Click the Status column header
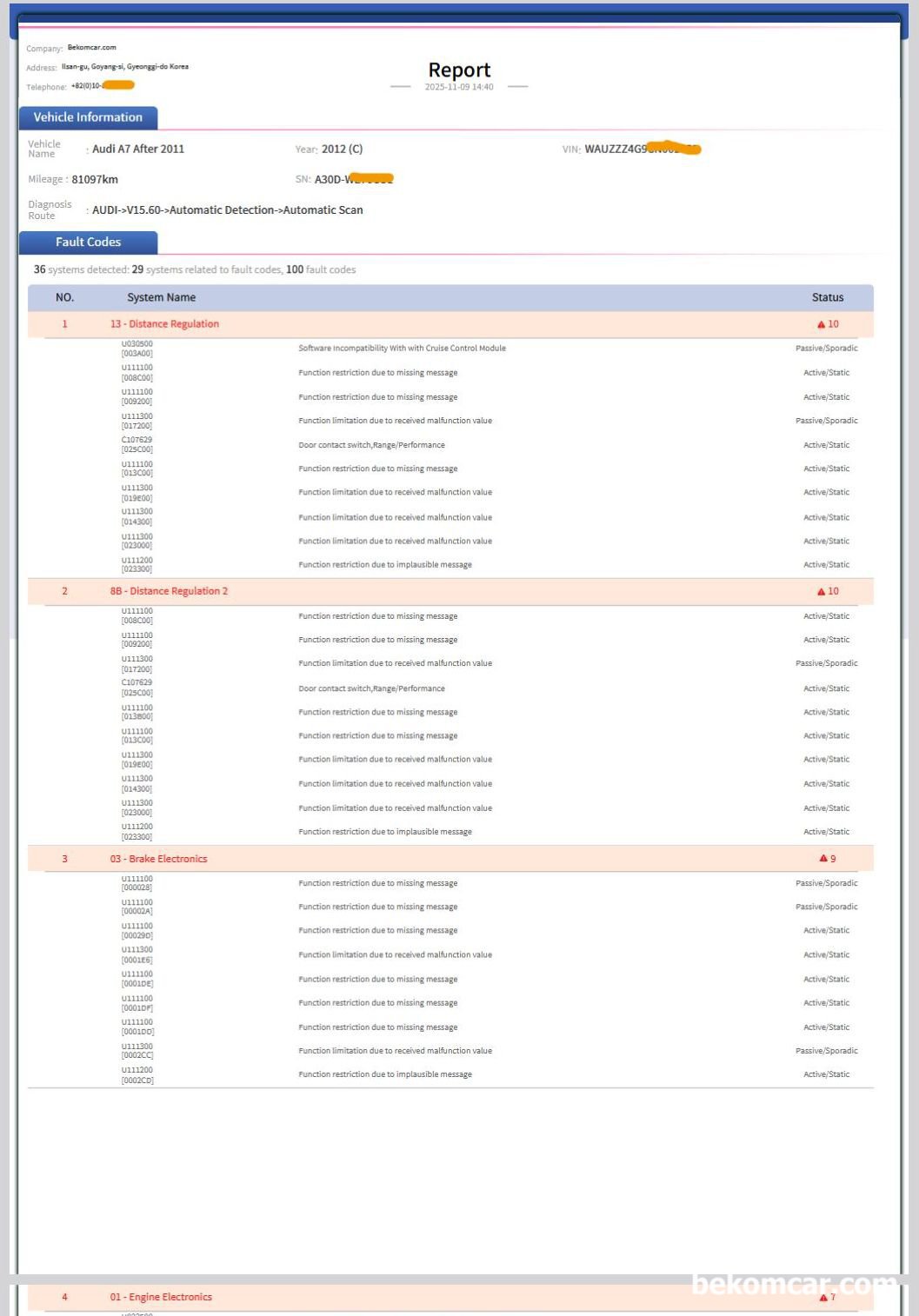 click(827, 297)
